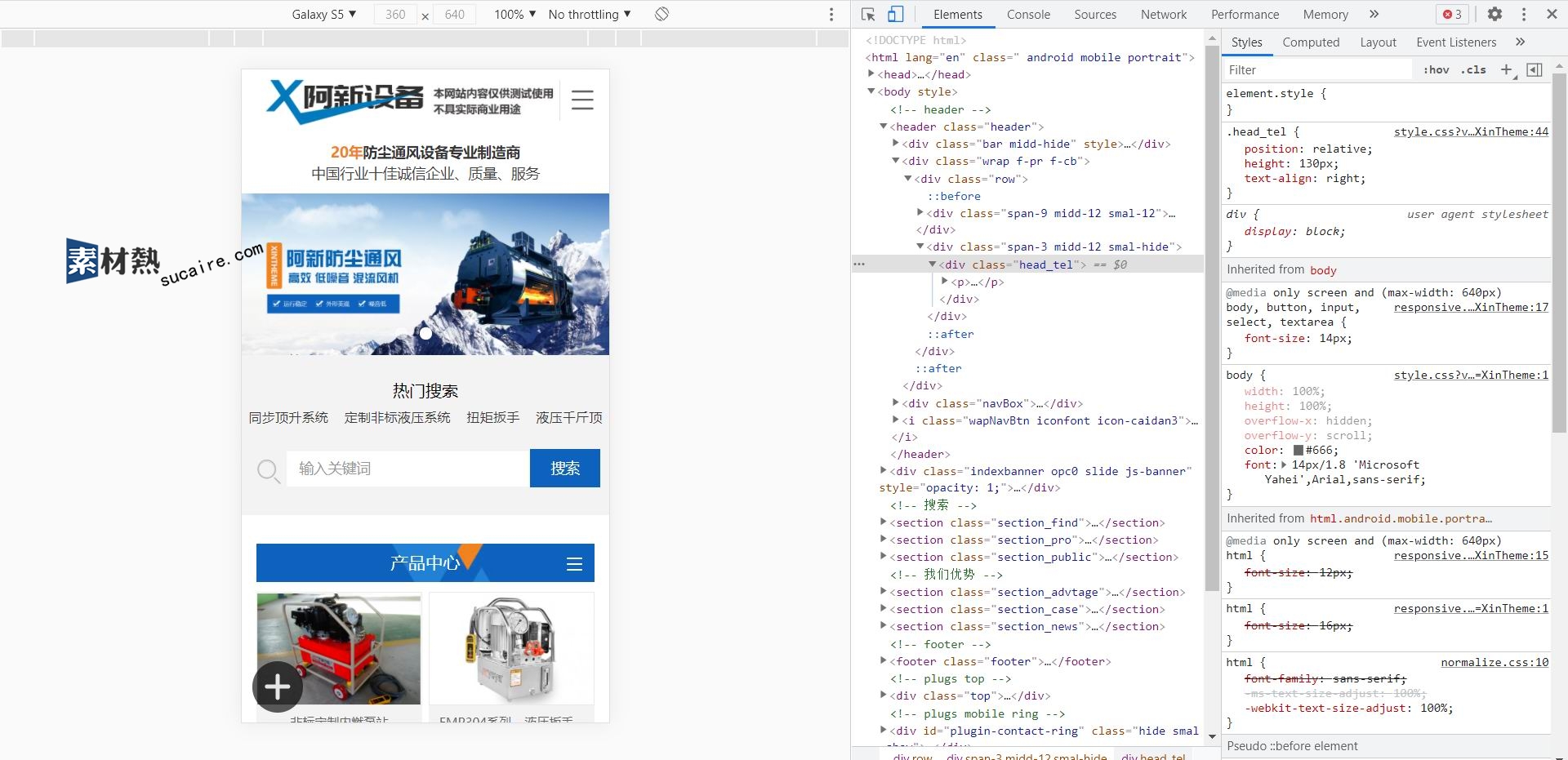Viewport: 1568px width, 760px height.
Task: Open the mobile page hamburger menu icon
Action: [x=582, y=100]
